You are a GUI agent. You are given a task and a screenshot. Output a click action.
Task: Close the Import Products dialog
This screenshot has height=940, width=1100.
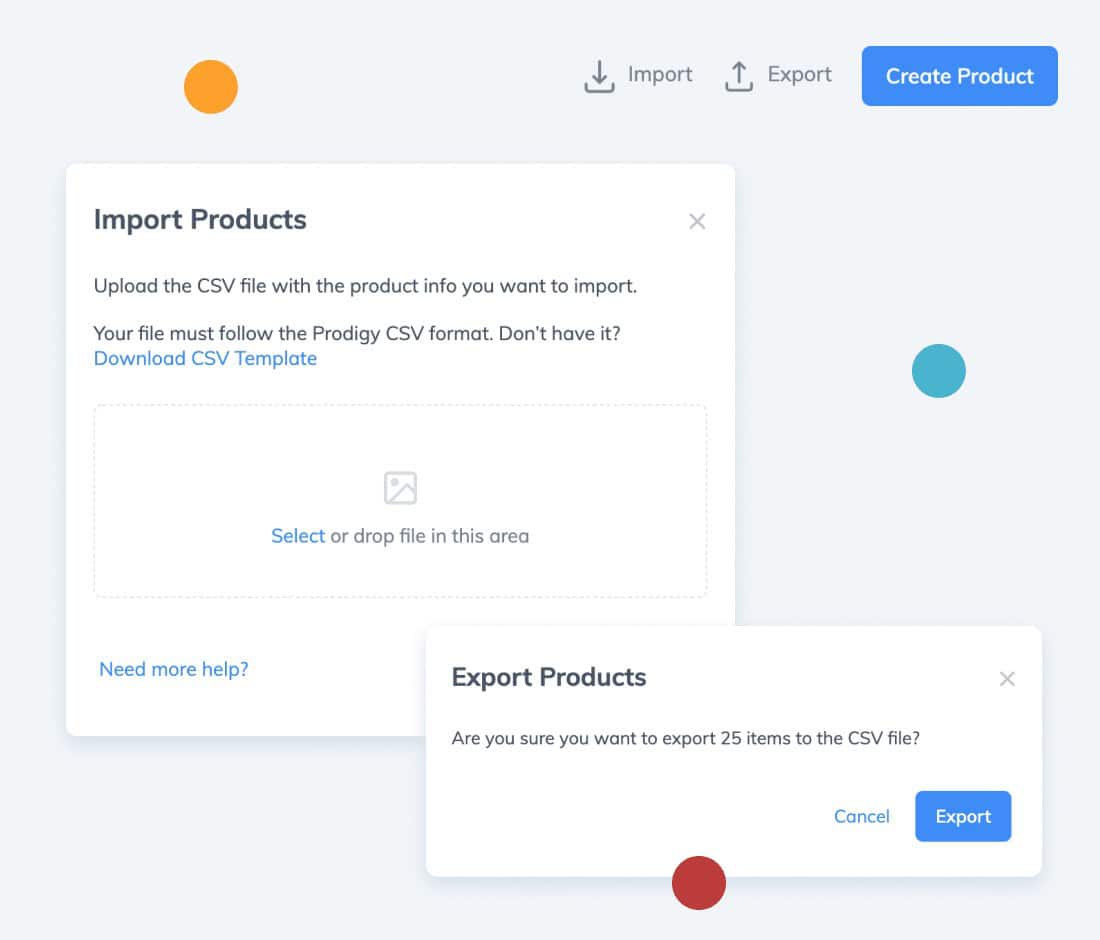pyautogui.click(x=697, y=222)
